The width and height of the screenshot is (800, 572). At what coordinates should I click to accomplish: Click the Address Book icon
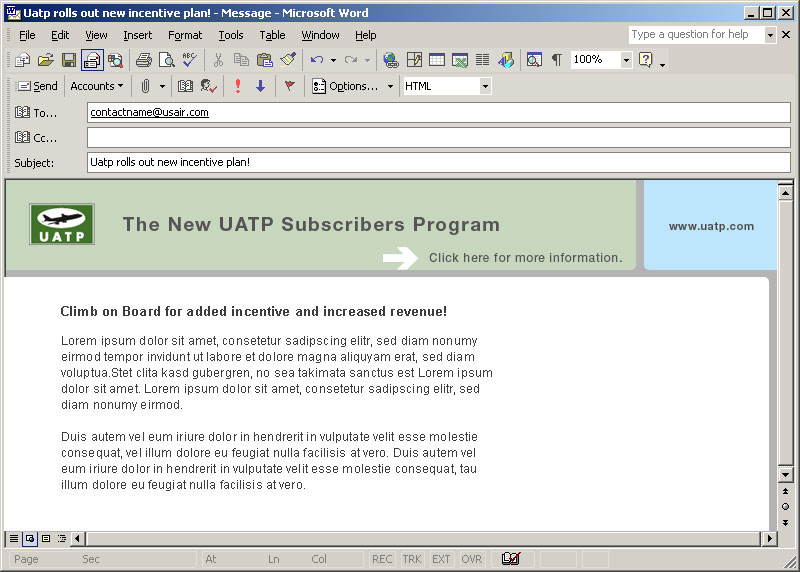(x=185, y=86)
